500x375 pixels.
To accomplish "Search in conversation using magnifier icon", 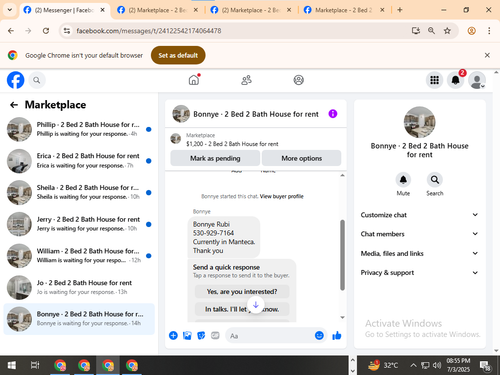I will [435, 180].
